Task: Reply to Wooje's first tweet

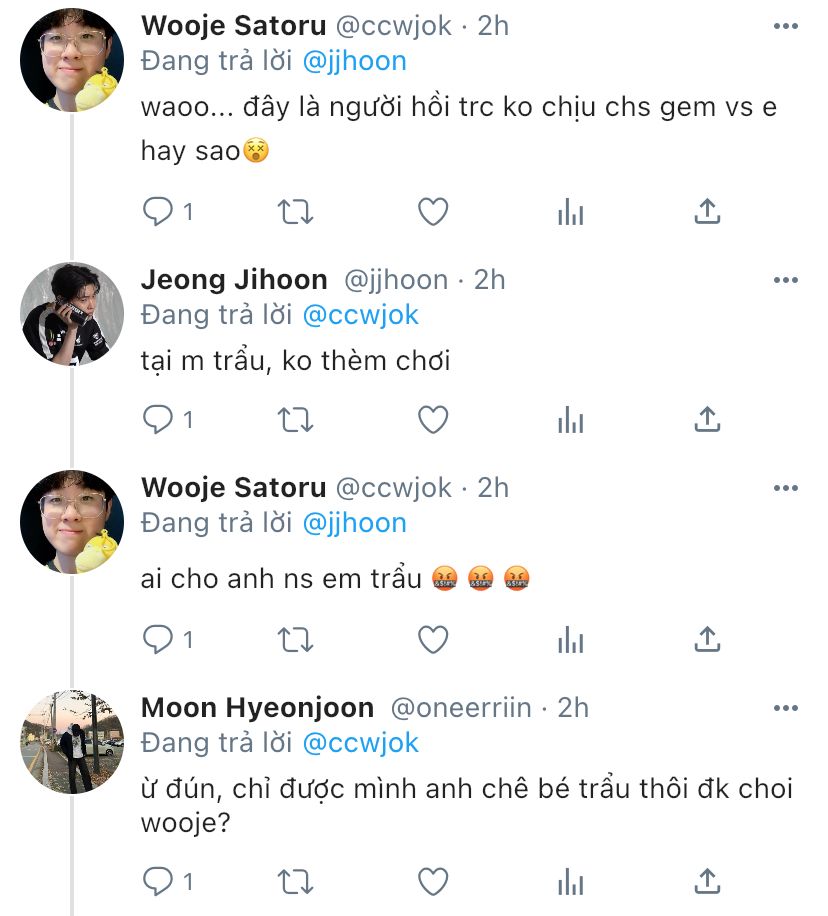Action: pos(158,212)
